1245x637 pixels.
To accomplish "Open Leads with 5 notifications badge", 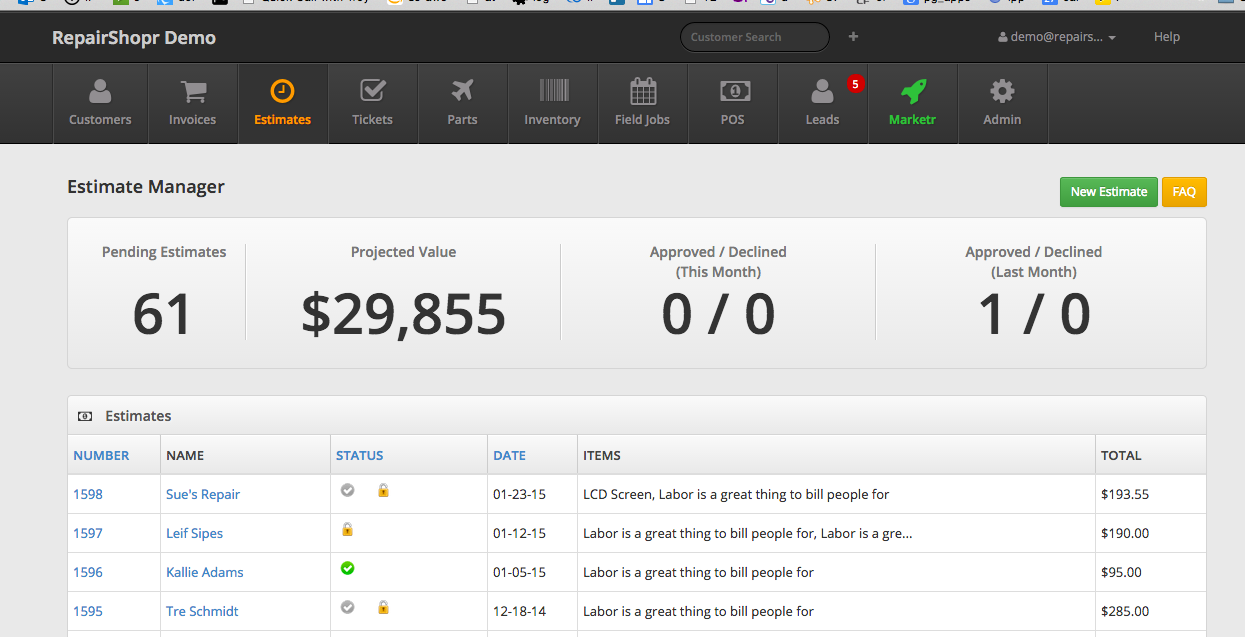I will (x=823, y=93).
